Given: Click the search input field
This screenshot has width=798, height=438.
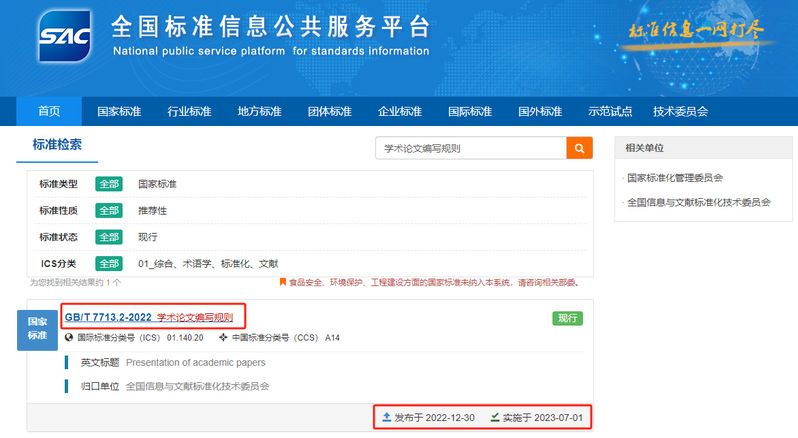Looking at the screenshot, I should pyautogui.click(x=470, y=148).
